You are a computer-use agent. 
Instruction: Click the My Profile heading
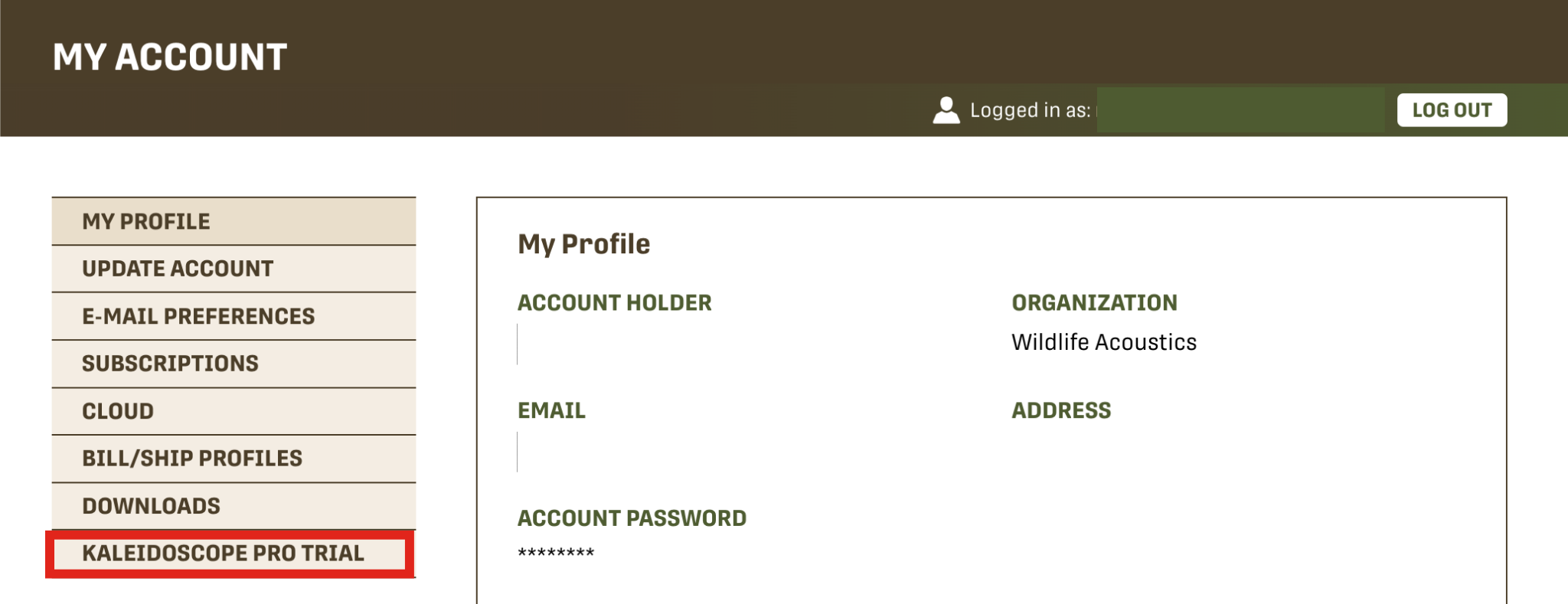pos(583,244)
